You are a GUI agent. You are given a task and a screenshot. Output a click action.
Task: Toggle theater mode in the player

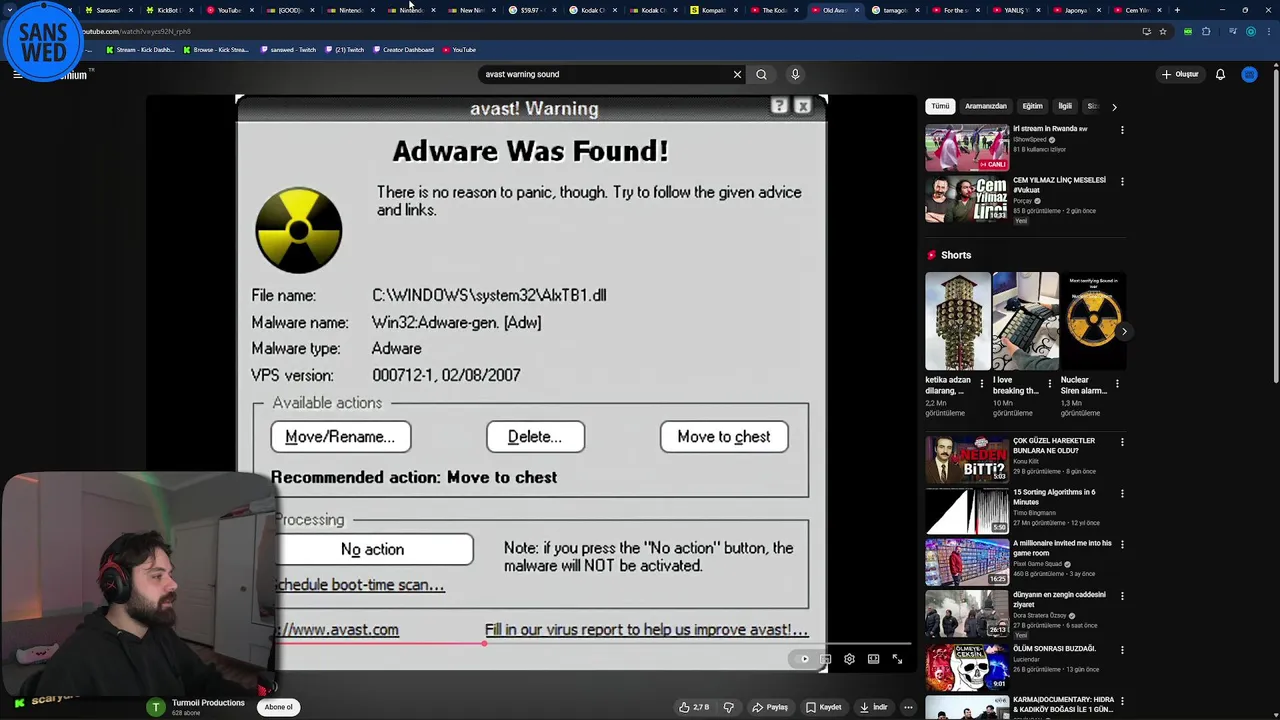[x=873, y=659]
